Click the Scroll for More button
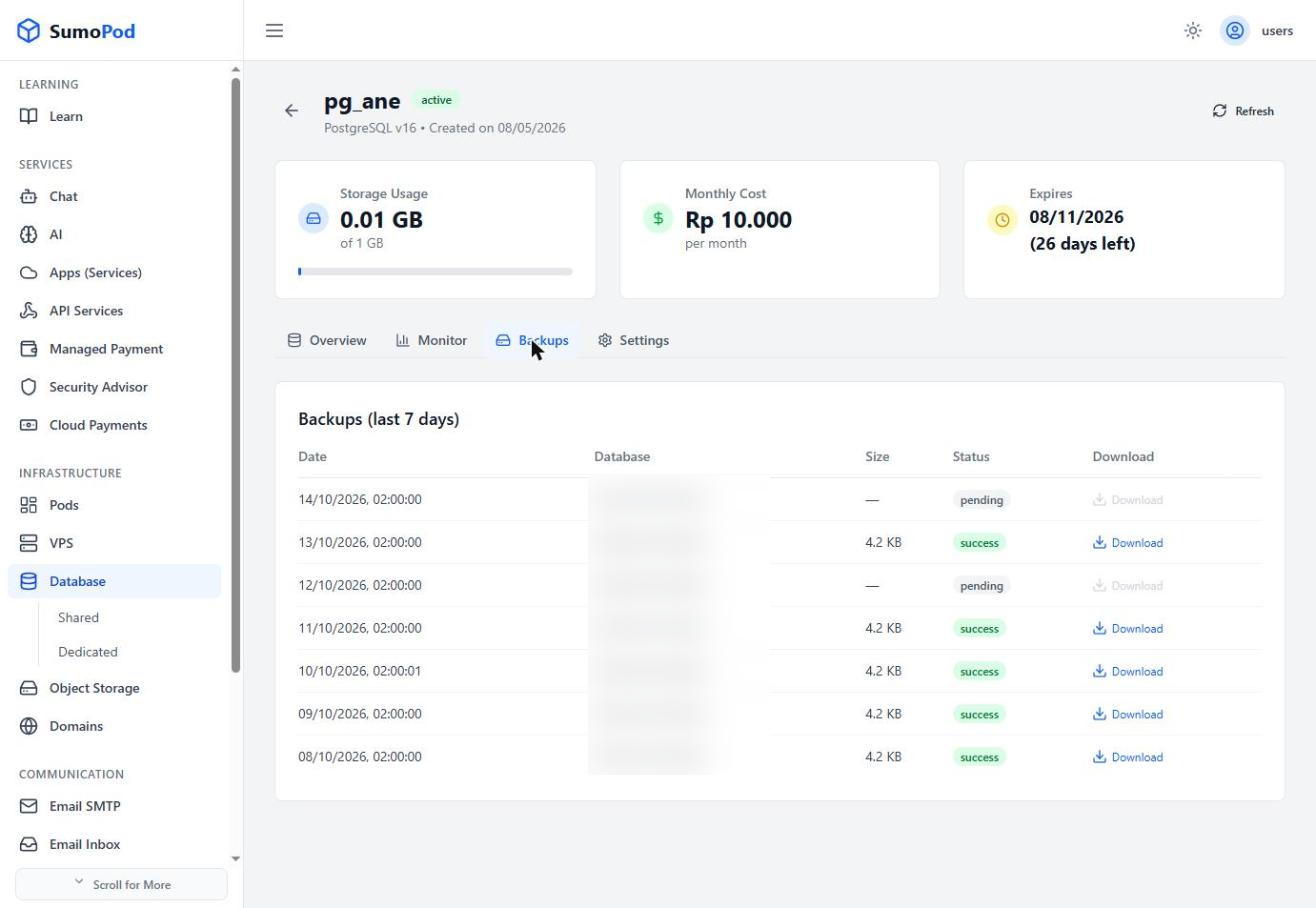 (x=121, y=885)
